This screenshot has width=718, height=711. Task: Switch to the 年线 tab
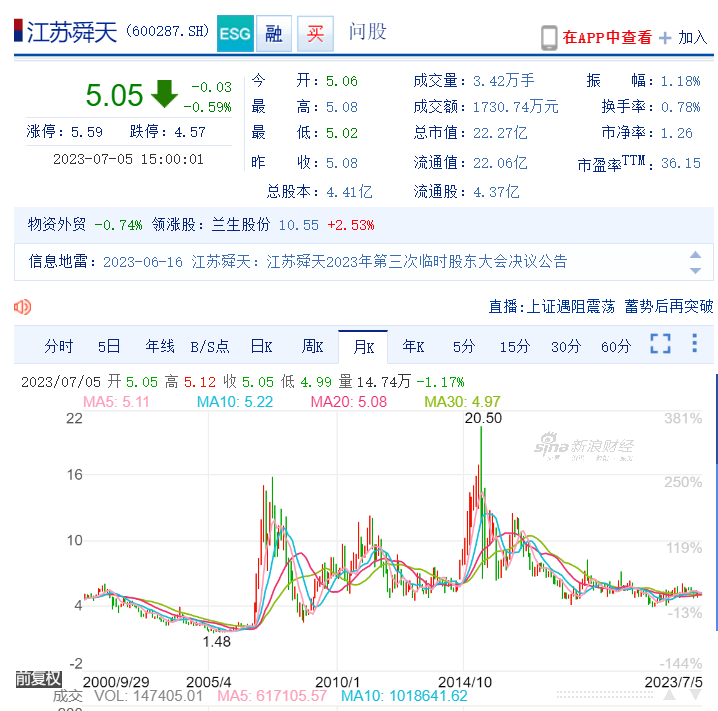tap(160, 346)
